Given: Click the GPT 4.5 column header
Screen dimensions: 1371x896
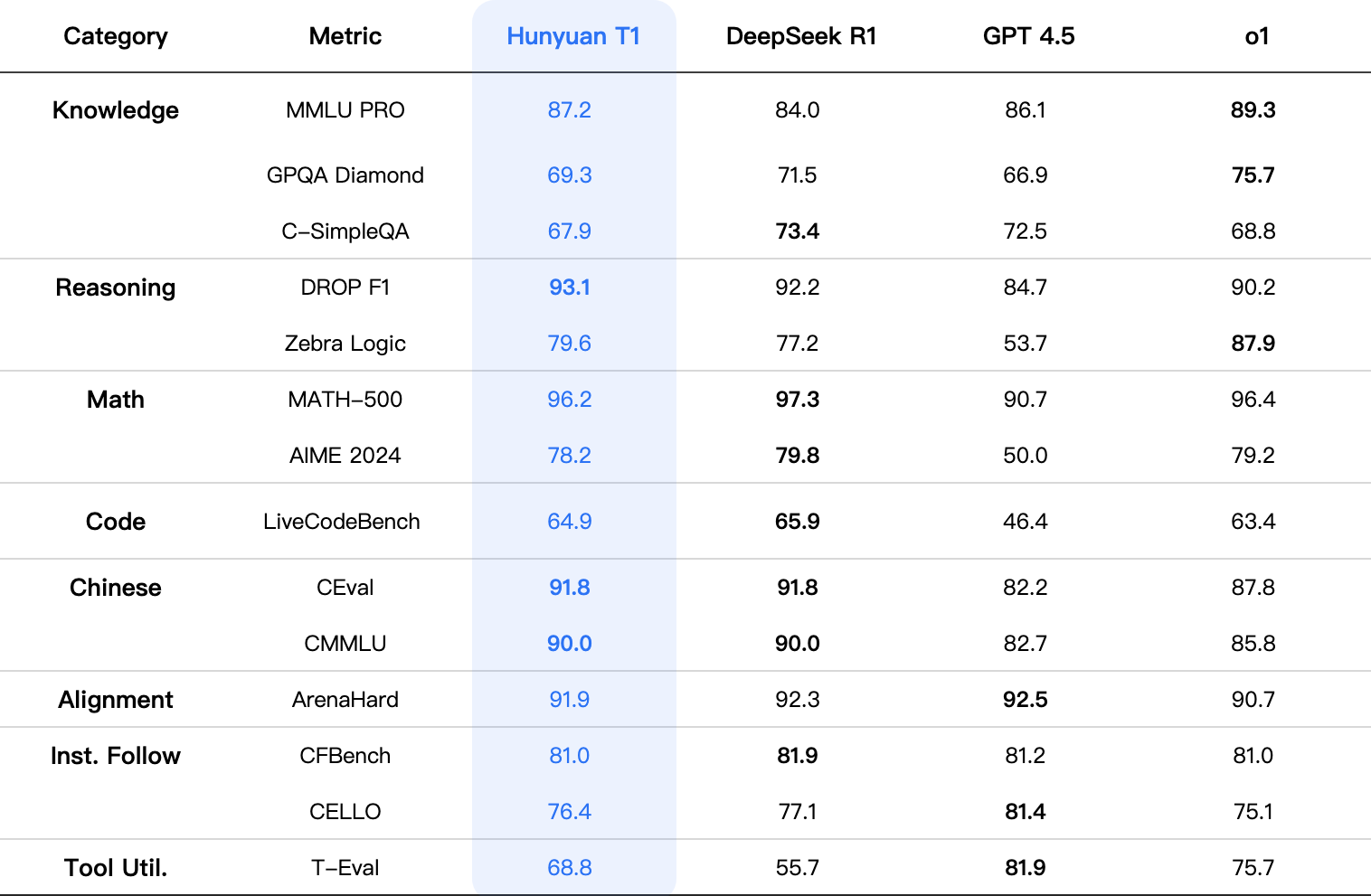Looking at the screenshot, I should 1029,36.
